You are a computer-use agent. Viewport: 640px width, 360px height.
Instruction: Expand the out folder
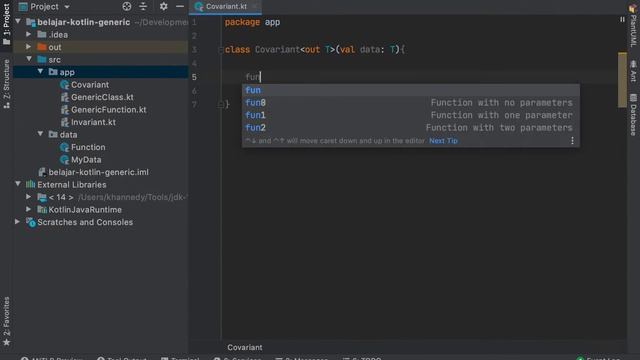29,47
